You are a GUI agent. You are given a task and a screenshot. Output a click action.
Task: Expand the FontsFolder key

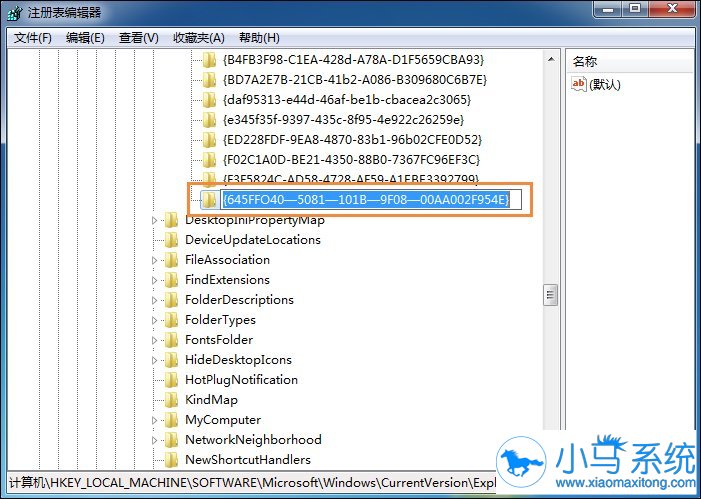tap(154, 340)
